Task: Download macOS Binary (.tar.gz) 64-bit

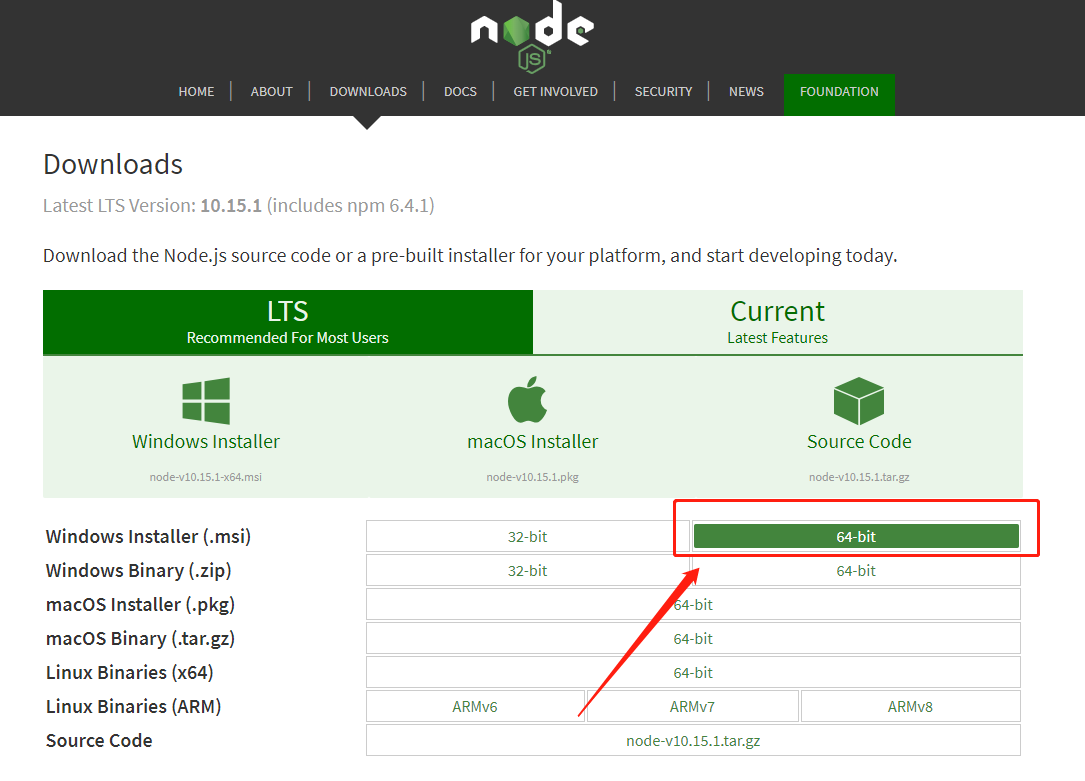Action: (x=693, y=638)
